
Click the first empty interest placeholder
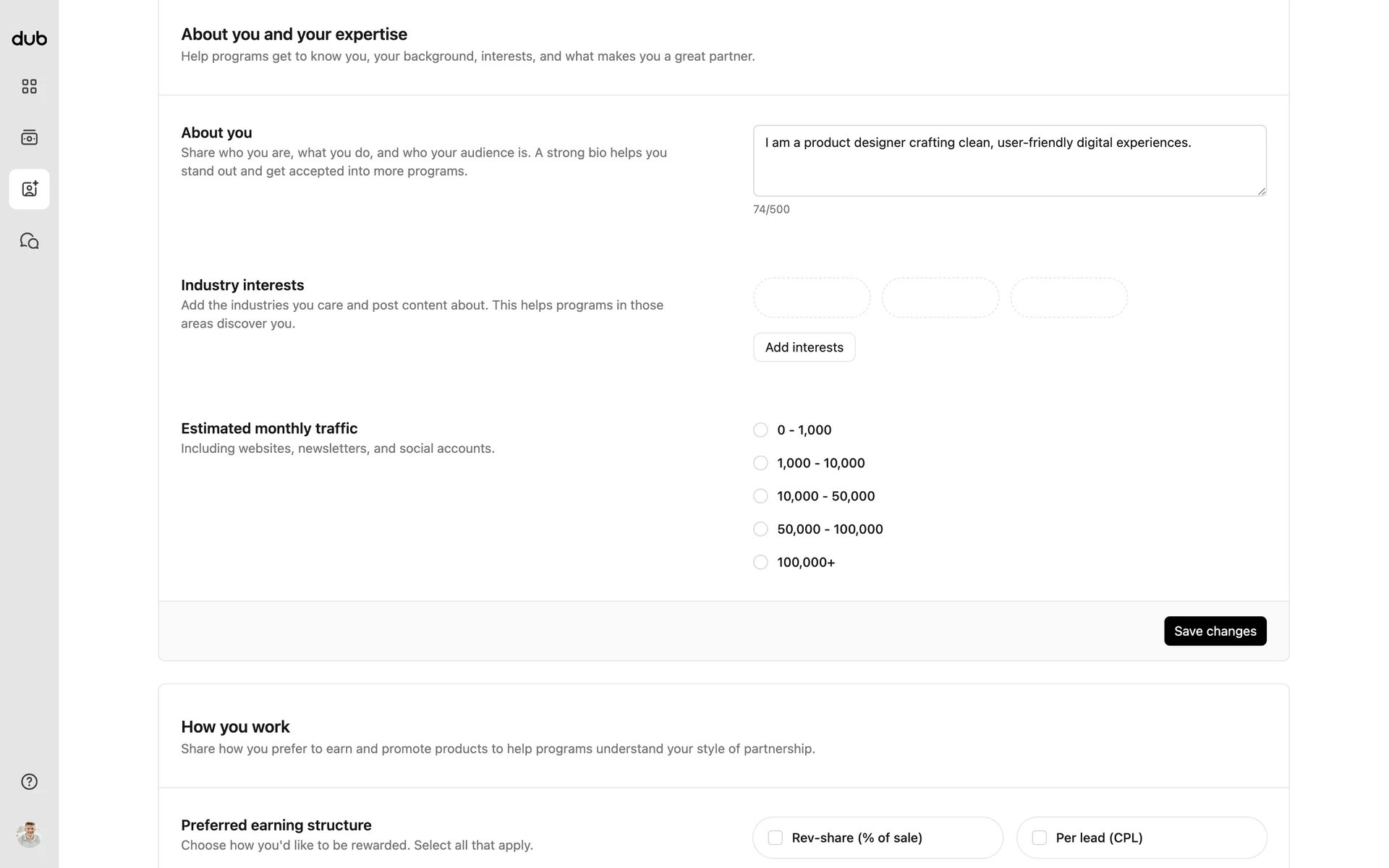(x=812, y=297)
